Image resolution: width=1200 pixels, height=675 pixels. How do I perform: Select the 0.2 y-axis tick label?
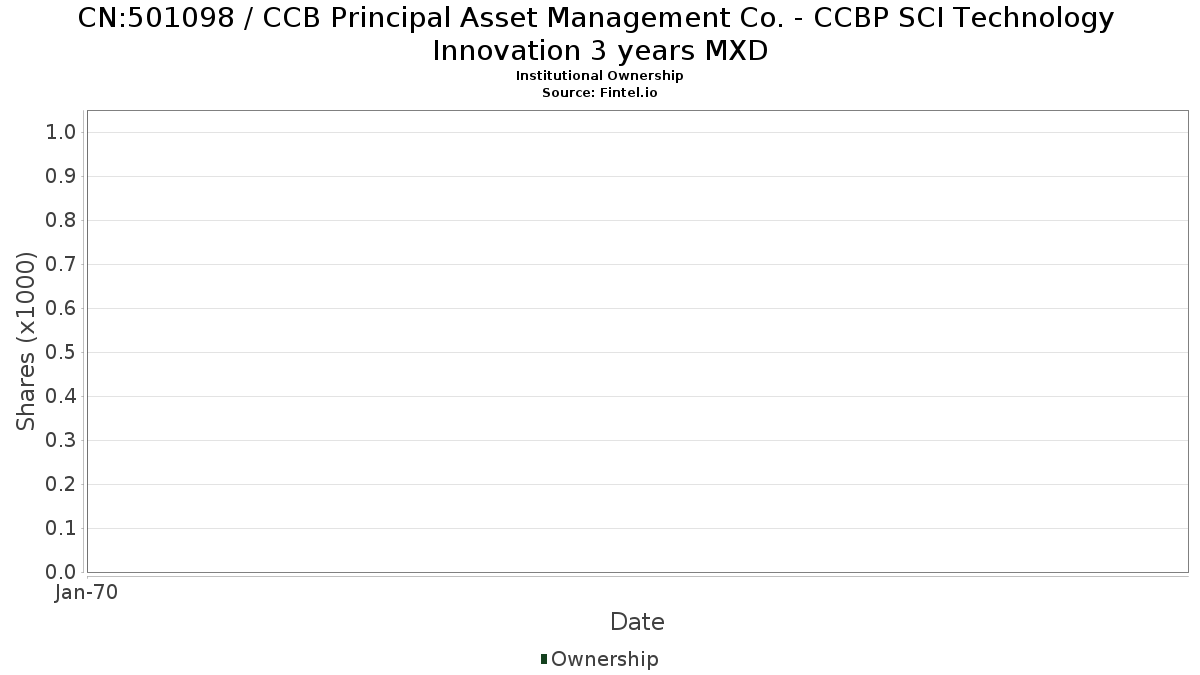click(x=61, y=484)
